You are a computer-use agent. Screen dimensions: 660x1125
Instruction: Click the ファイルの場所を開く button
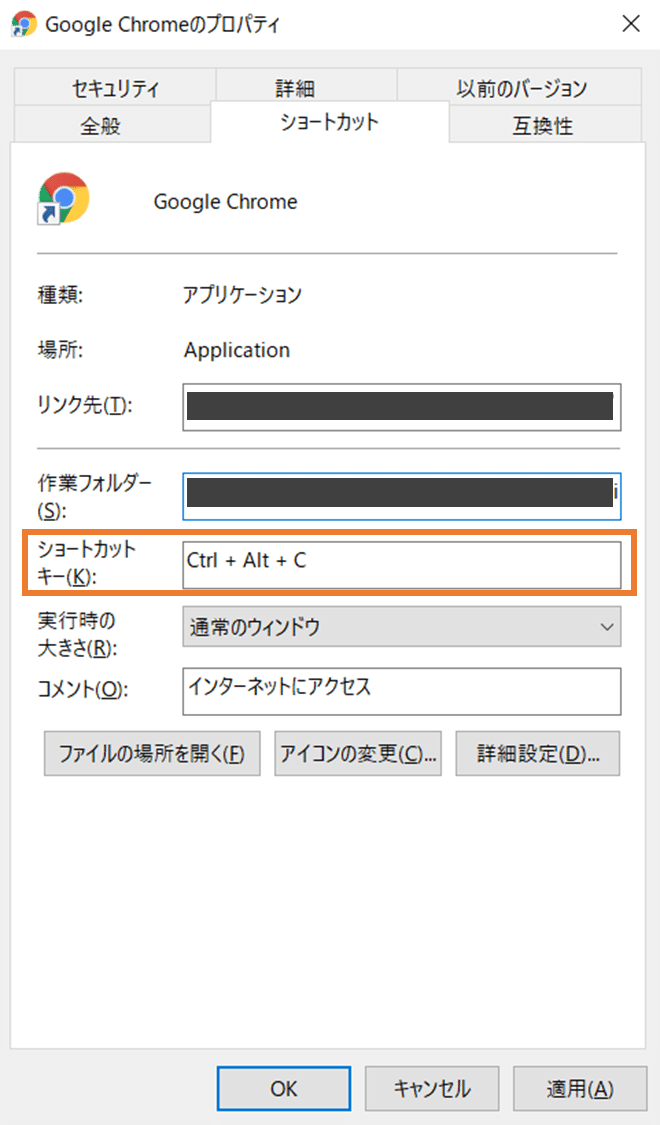click(x=152, y=753)
